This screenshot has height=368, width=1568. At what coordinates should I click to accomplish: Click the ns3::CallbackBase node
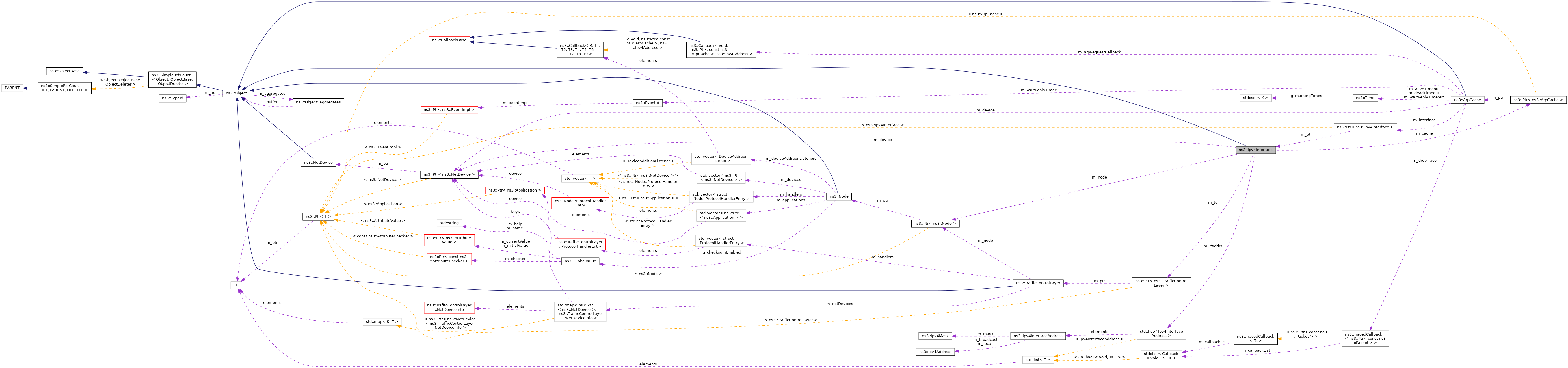point(449,40)
